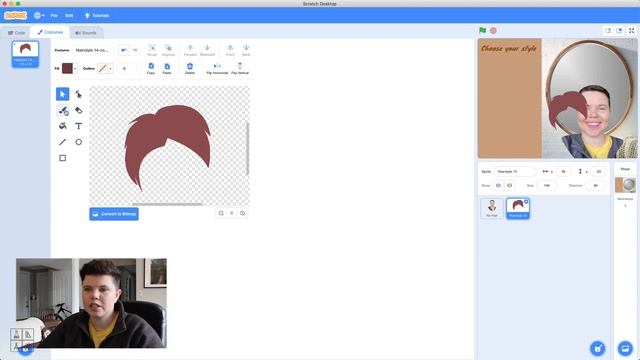Paste the copied shape
Image resolution: width=640 pixels, height=360 pixels.
167,68
